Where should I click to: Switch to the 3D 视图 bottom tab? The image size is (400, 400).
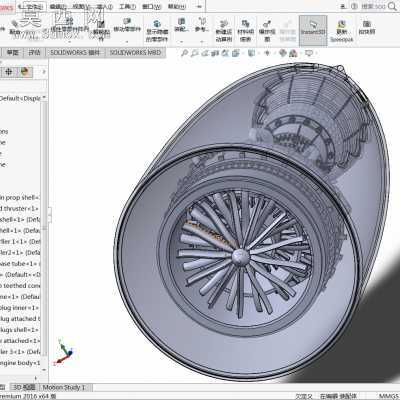coord(23,387)
